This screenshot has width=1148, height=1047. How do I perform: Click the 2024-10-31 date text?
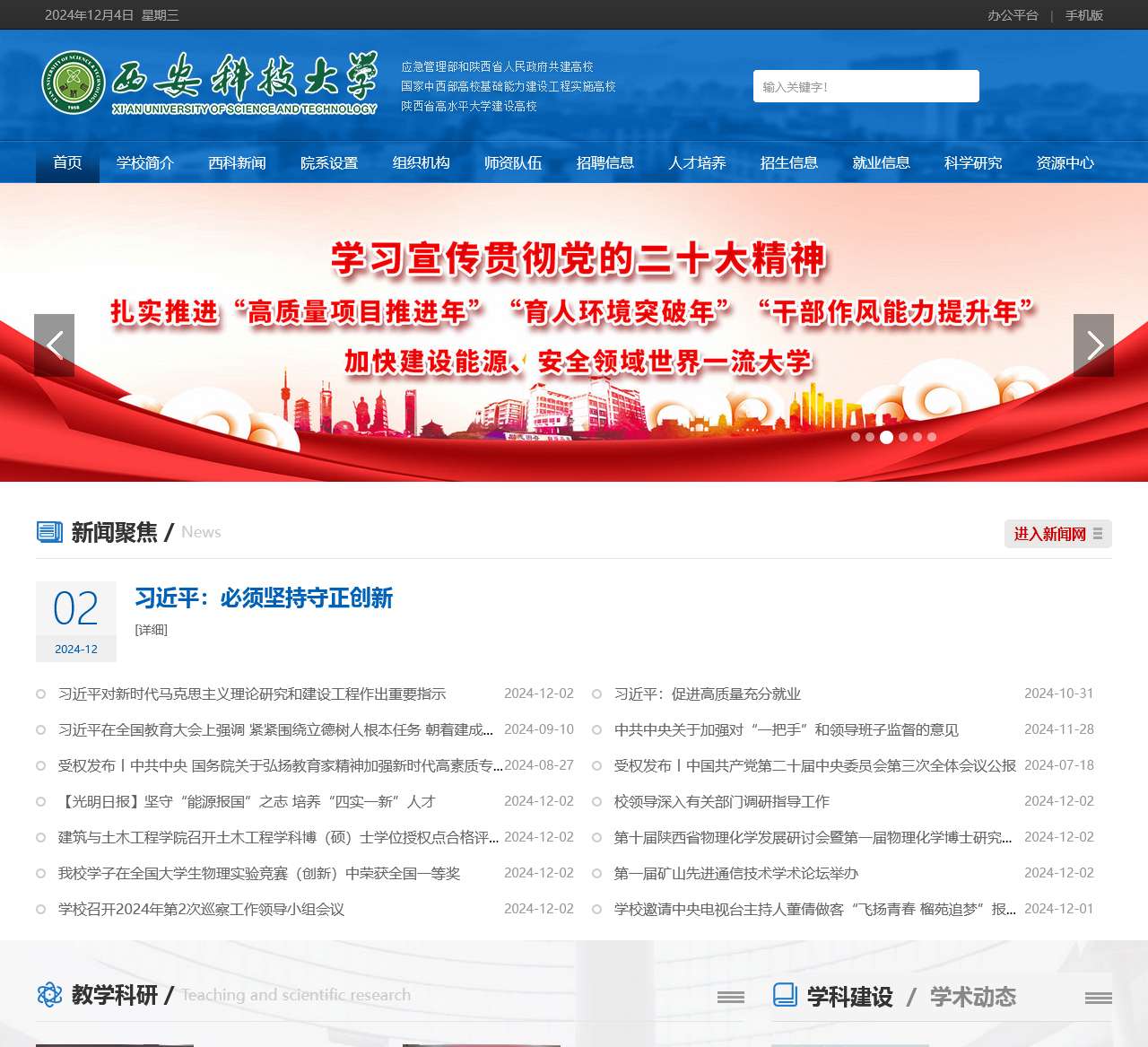click(1059, 694)
